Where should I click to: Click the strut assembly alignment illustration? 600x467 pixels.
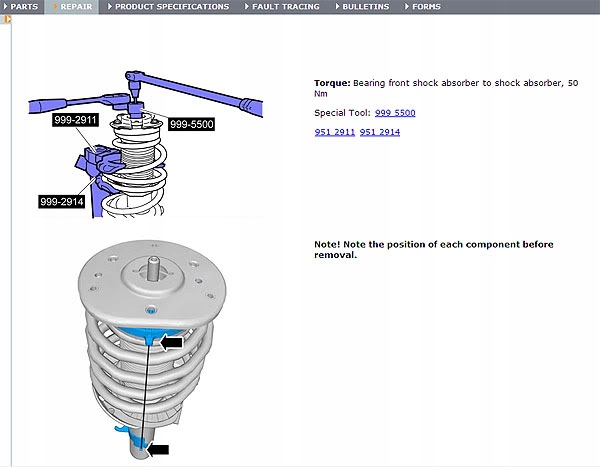coord(152,349)
